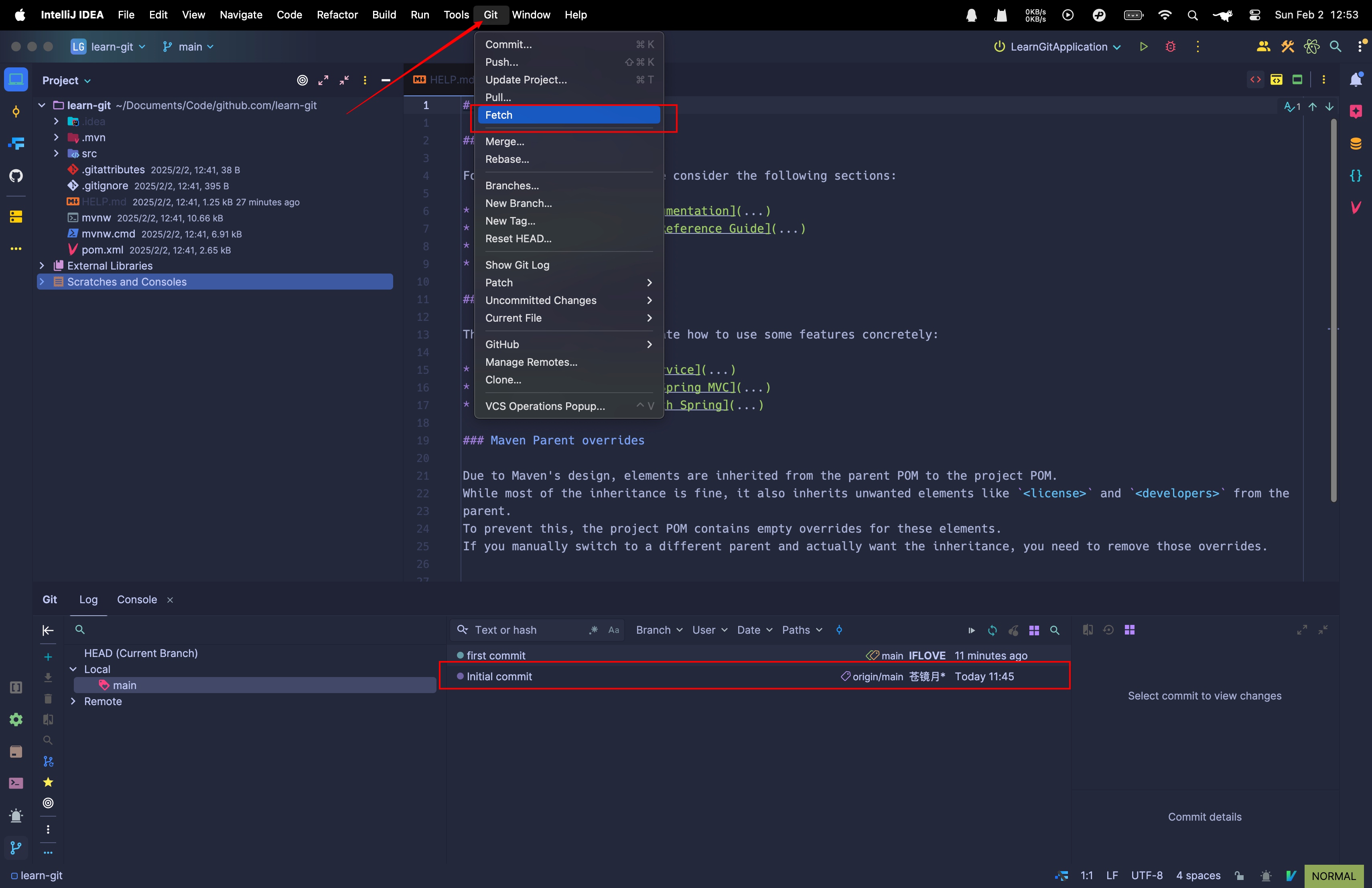Open the Terminal tool window icon
The width and height of the screenshot is (1372, 888).
(x=16, y=783)
